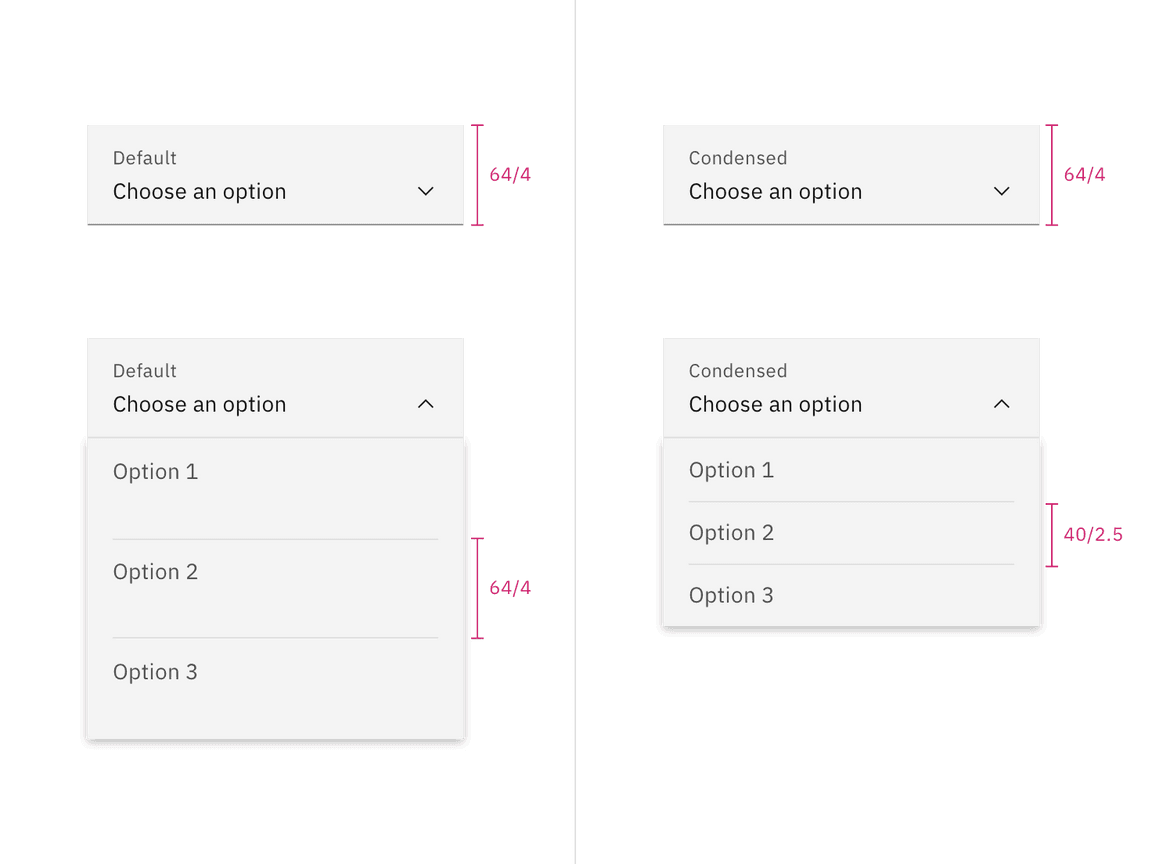1152x864 pixels.
Task: Click the 40/2.5 row height annotation
Action: pos(1093,535)
